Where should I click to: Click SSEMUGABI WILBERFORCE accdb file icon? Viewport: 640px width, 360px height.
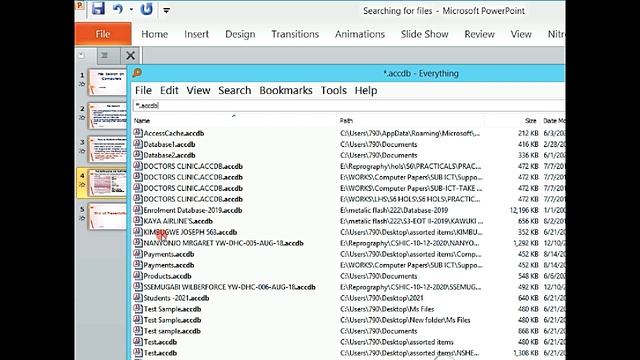(x=138, y=287)
